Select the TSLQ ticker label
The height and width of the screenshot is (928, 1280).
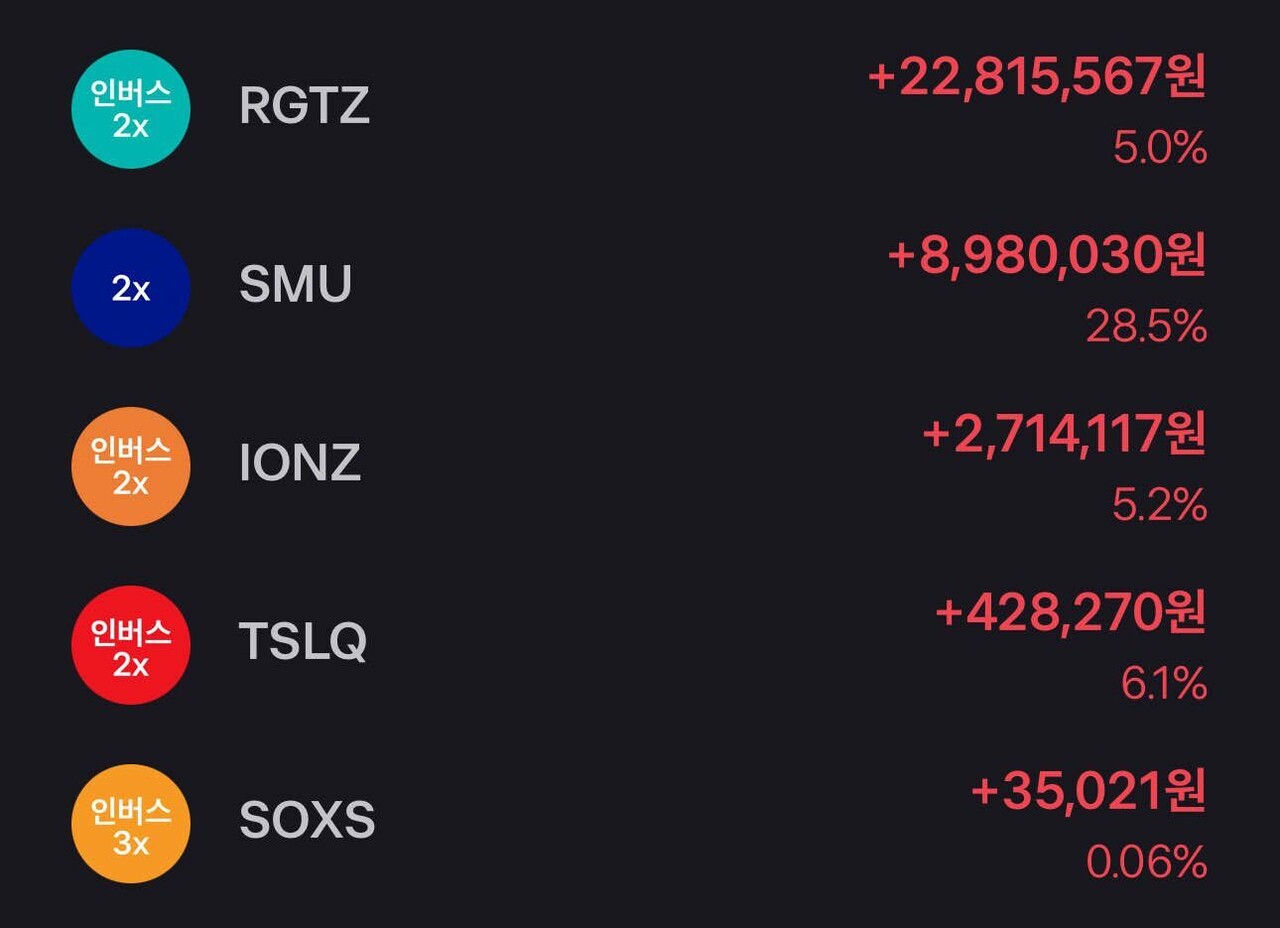pyautogui.click(x=302, y=642)
